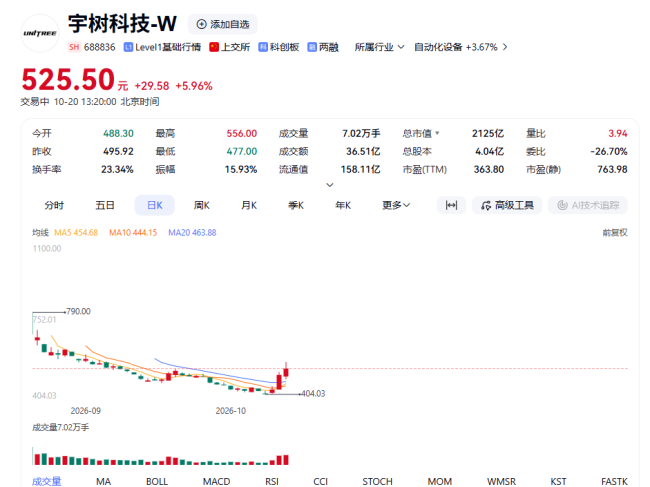Select the WMSR indicator tab

(502, 482)
